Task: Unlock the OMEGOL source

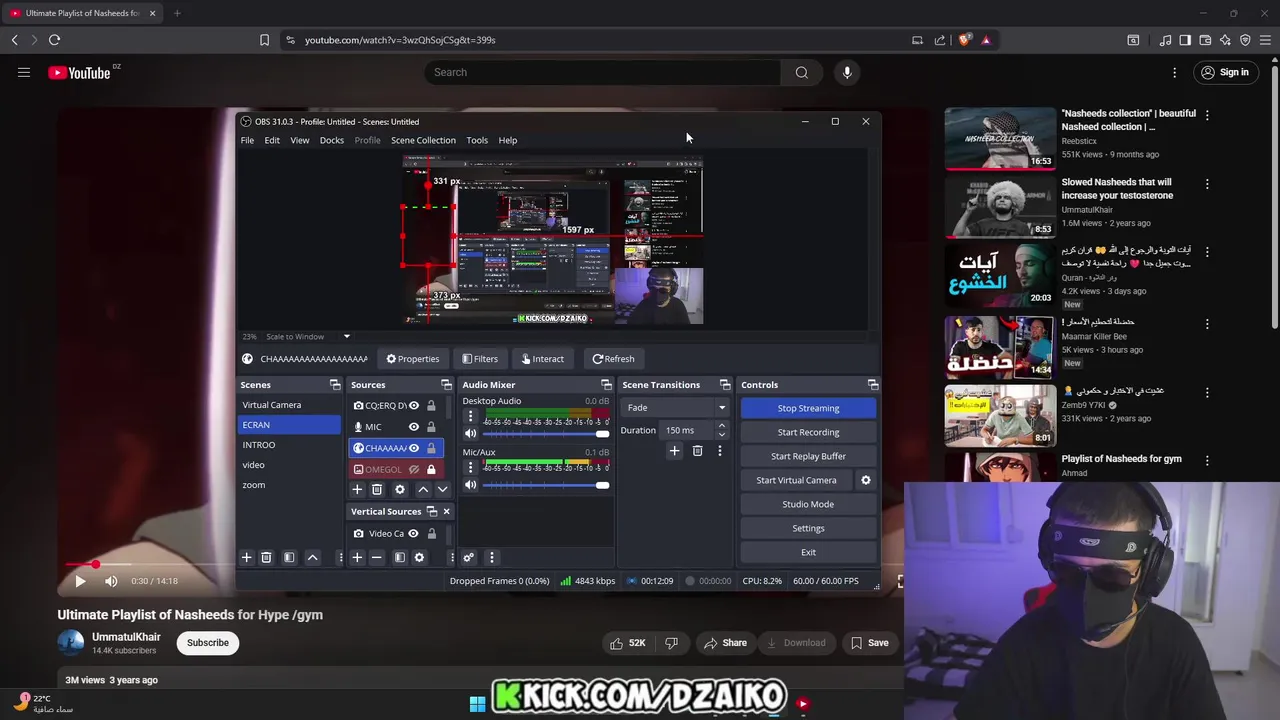Action: tap(431, 469)
